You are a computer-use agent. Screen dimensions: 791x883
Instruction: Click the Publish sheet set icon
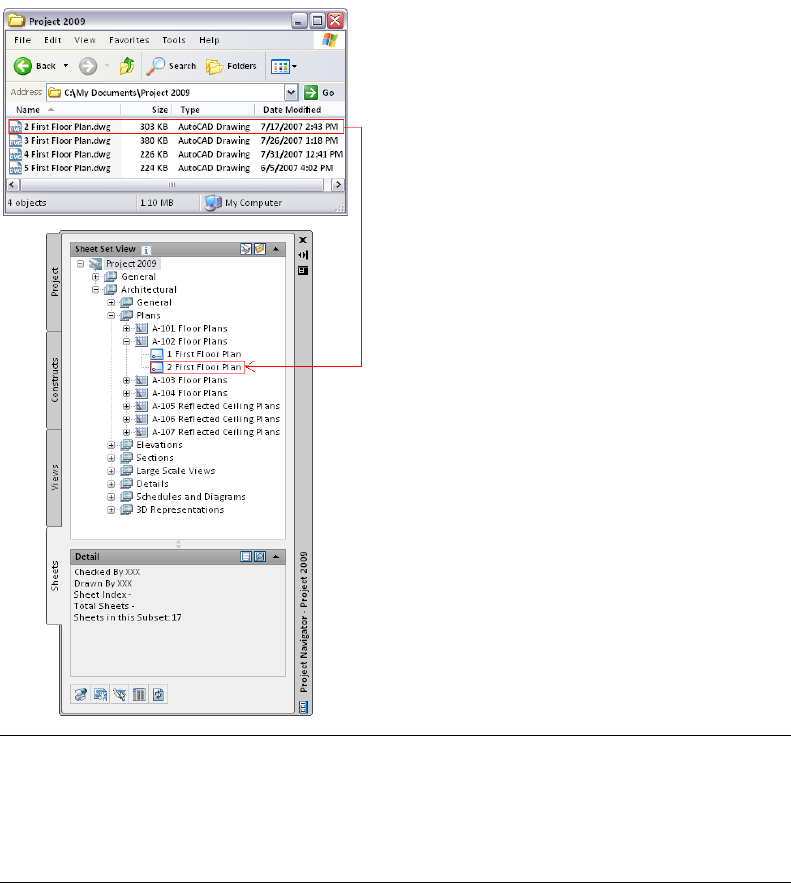(x=81, y=694)
